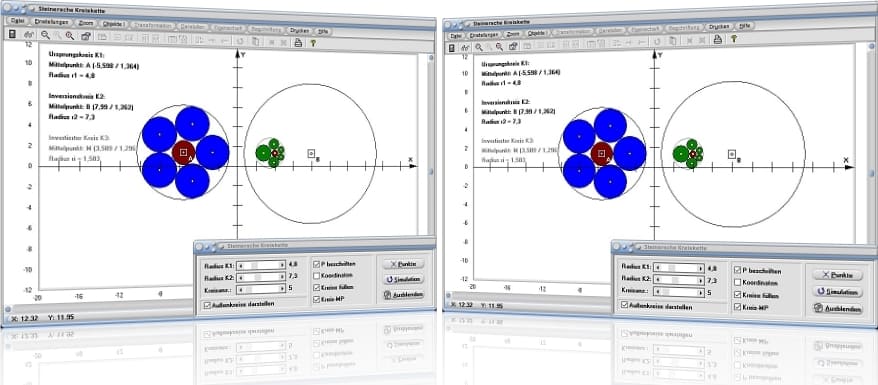
Task: Click zoom-in magnifier in left window toolbar
Action: 45,35
